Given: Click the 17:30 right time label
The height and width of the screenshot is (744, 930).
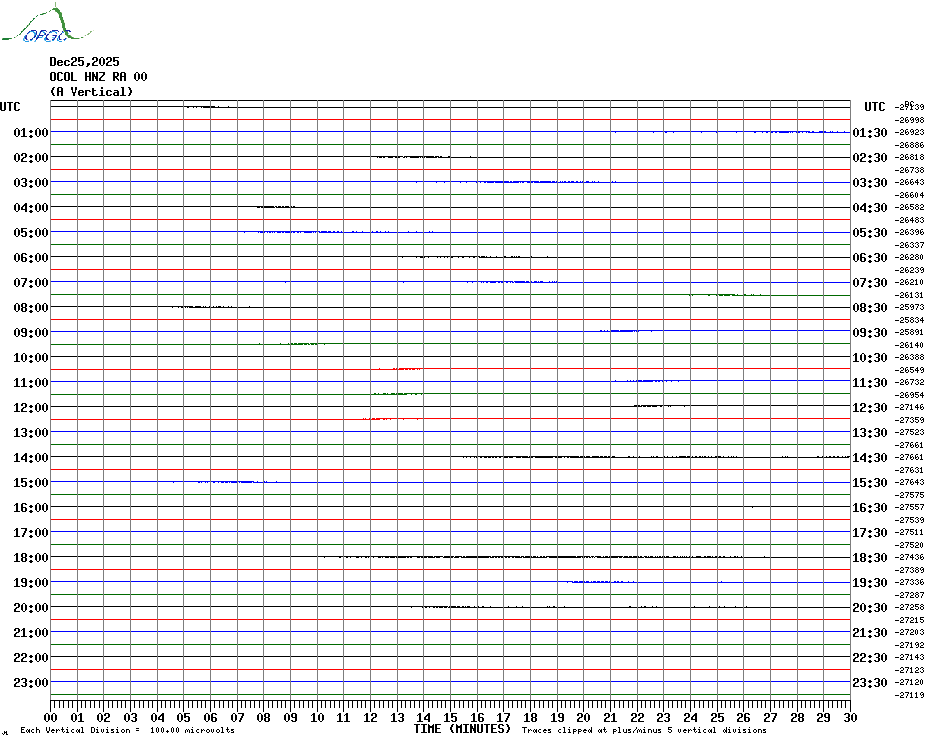Looking at the screenshot, I should pyautogui.click(x=870, y=532).
